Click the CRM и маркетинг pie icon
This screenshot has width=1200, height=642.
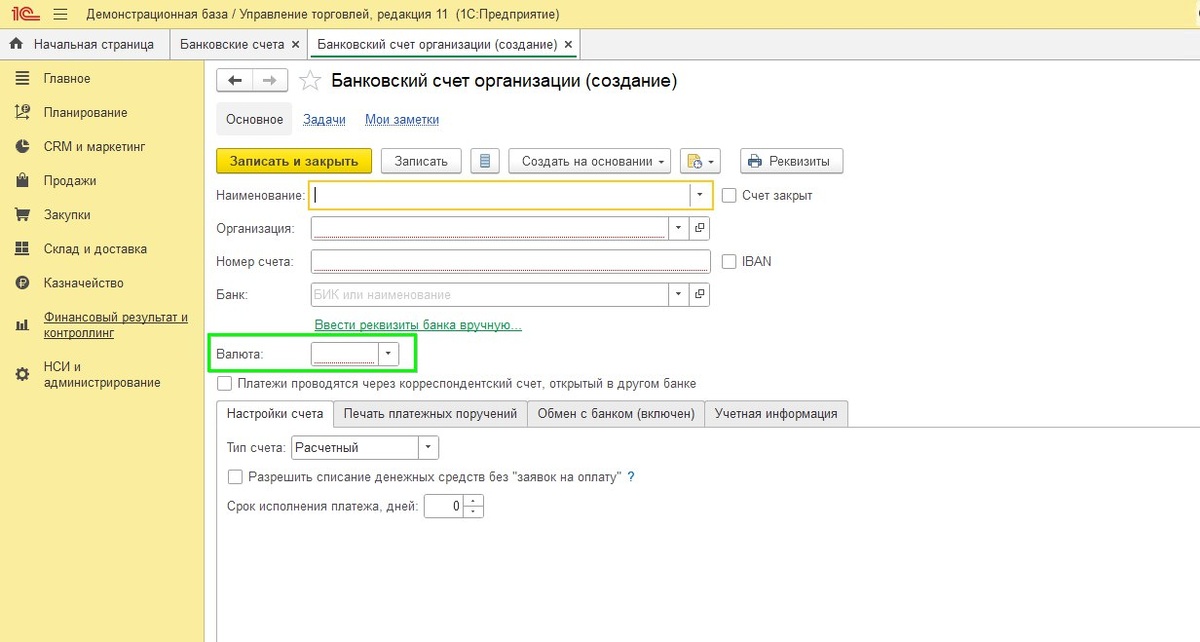(x=22, y=147)
